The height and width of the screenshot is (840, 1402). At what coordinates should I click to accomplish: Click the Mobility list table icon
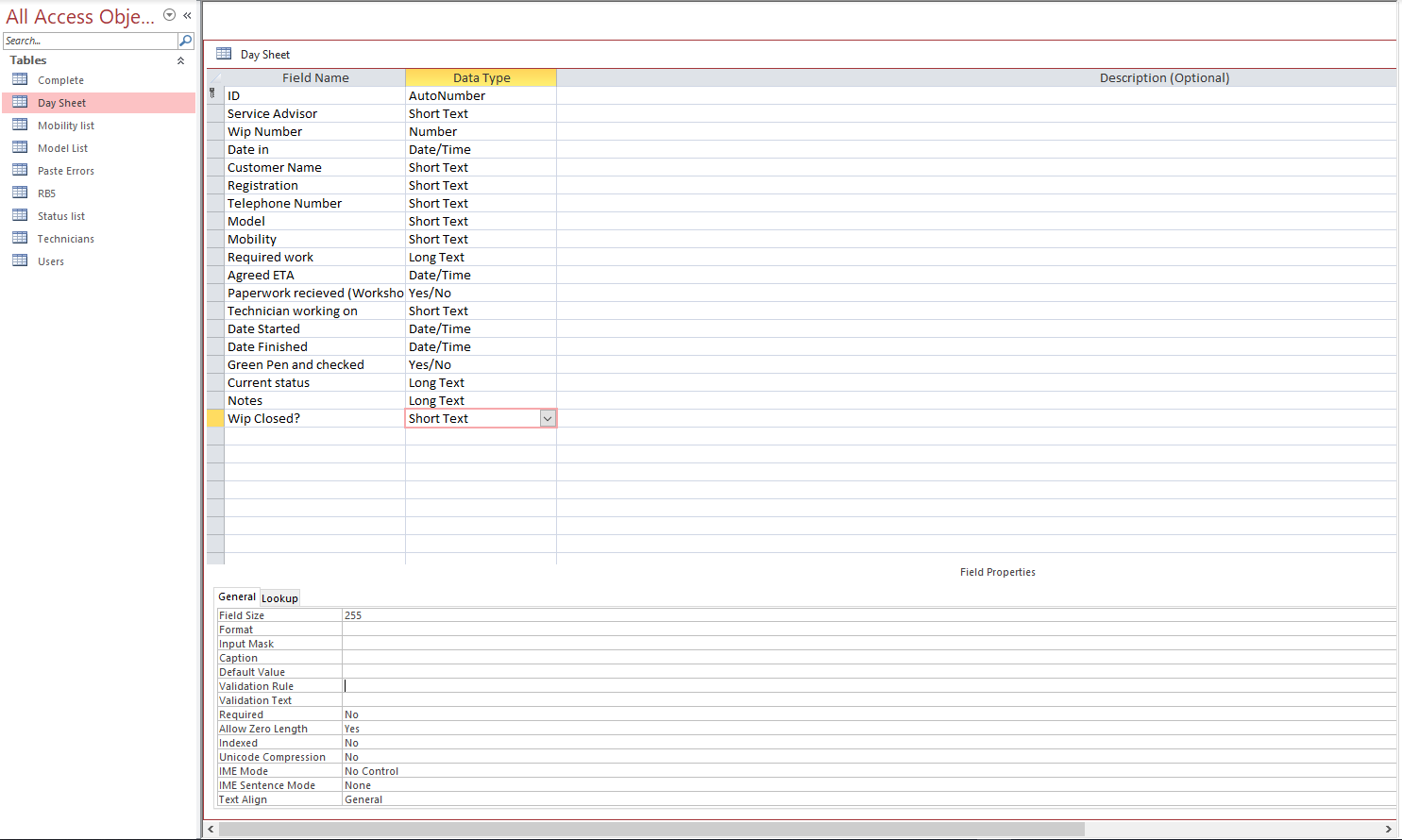pyautogui.click(x=20, y=125)
